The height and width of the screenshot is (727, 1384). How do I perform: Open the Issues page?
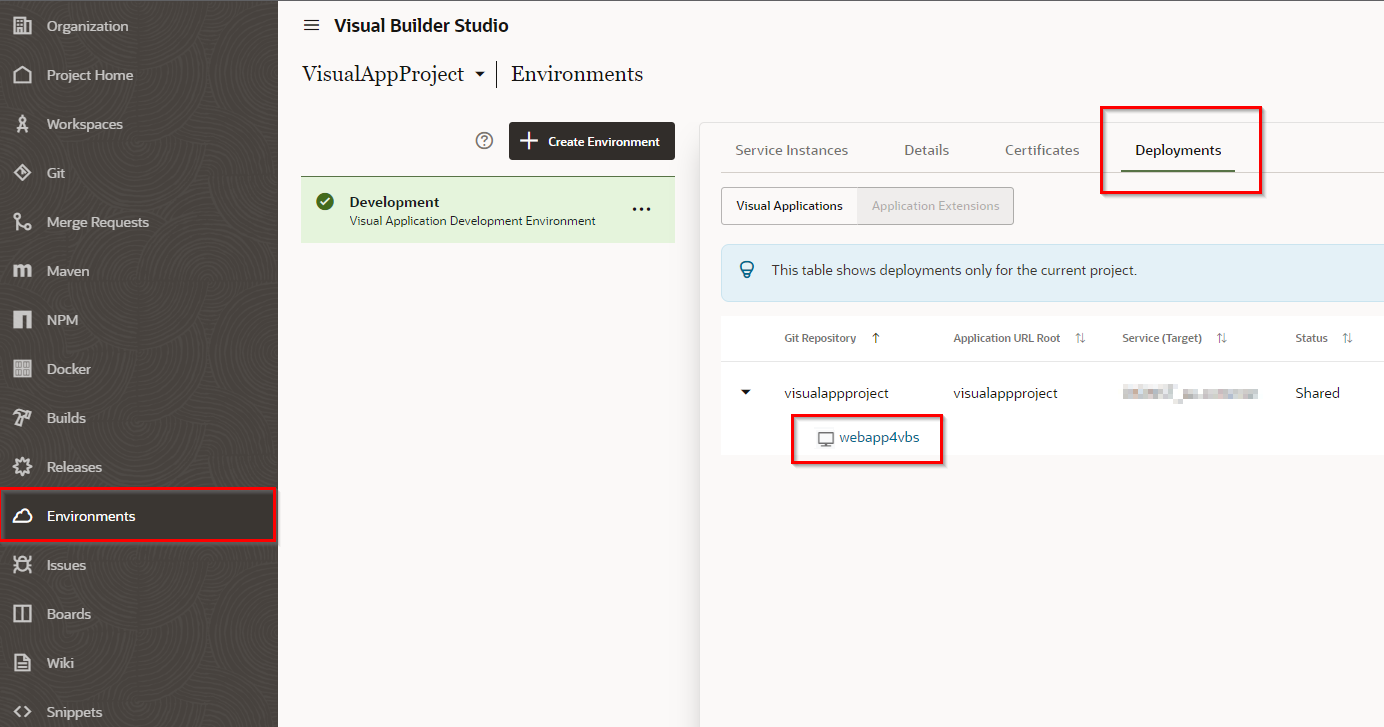(66, 565)
